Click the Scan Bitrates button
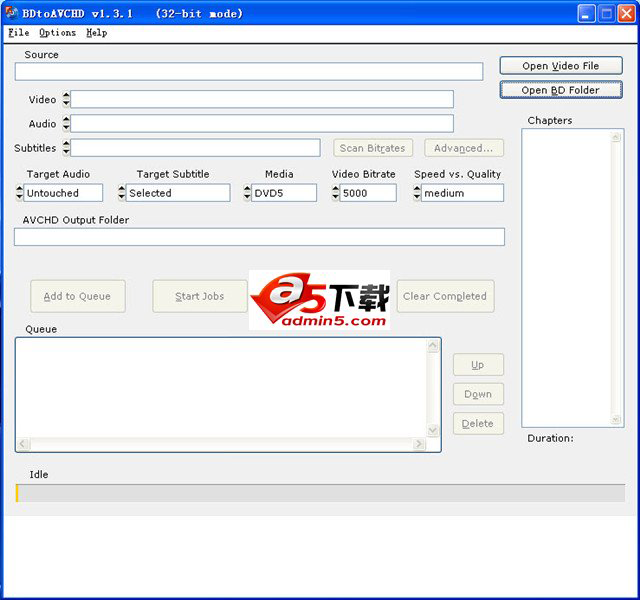640x600 pixels. click(x=373, y=148)
